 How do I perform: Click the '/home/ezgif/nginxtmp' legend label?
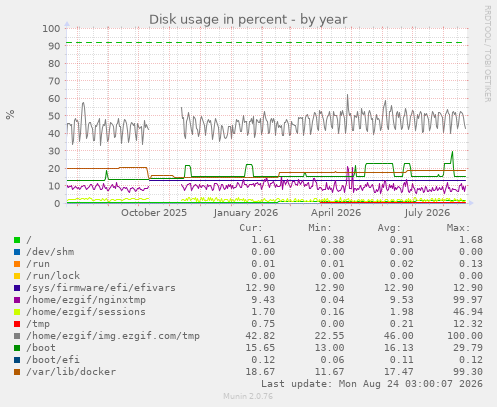[x=86, y=300]
